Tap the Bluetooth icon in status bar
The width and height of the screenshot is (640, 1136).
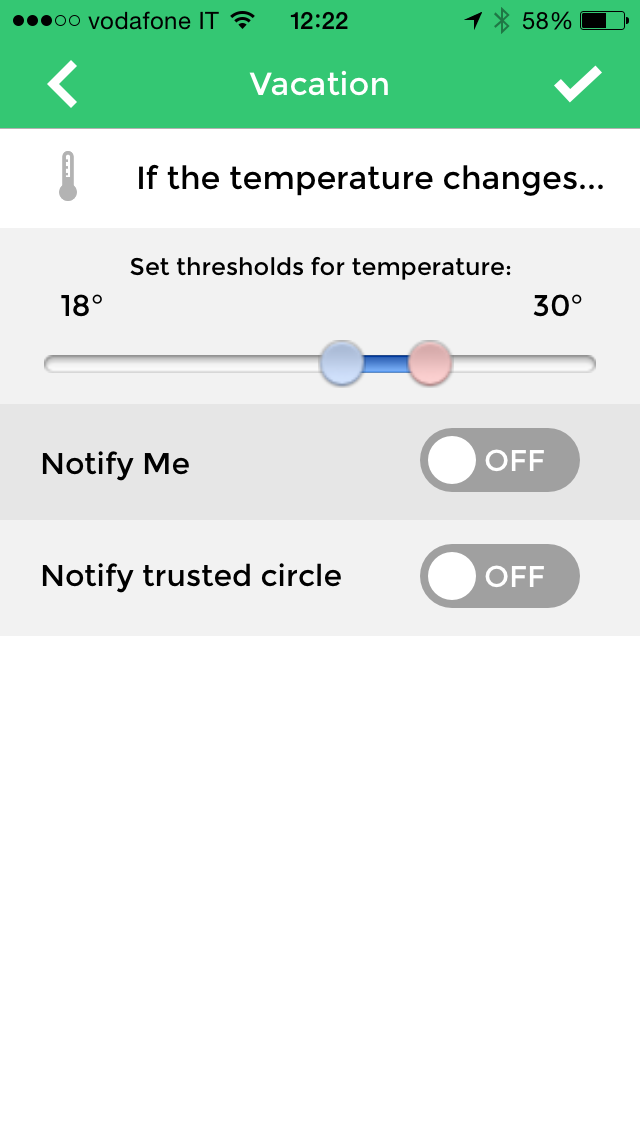pyautogui.click(x=502, y=20)
